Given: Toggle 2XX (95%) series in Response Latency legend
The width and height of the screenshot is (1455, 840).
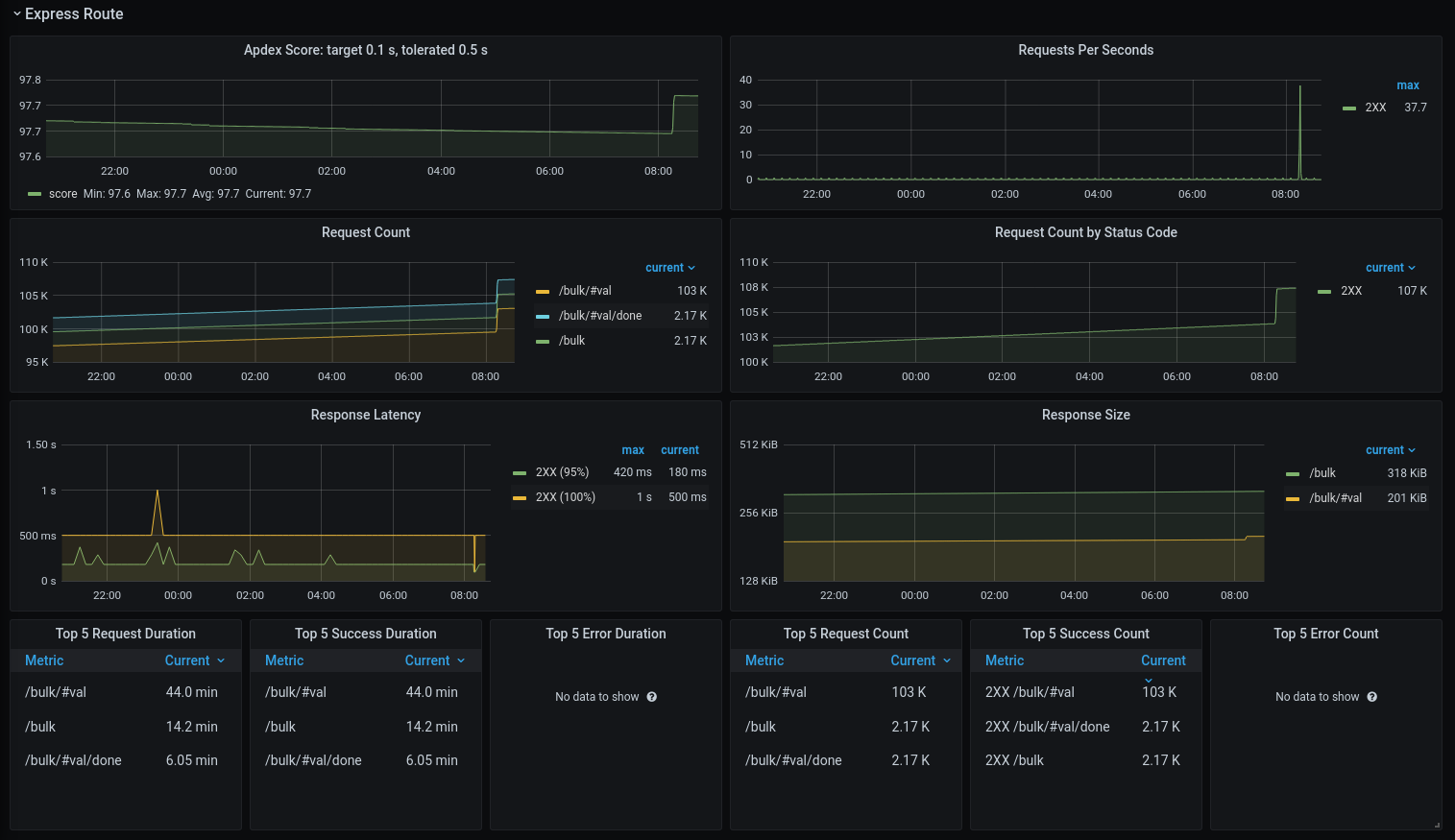Looking at the screenshot, I should 562,472.
